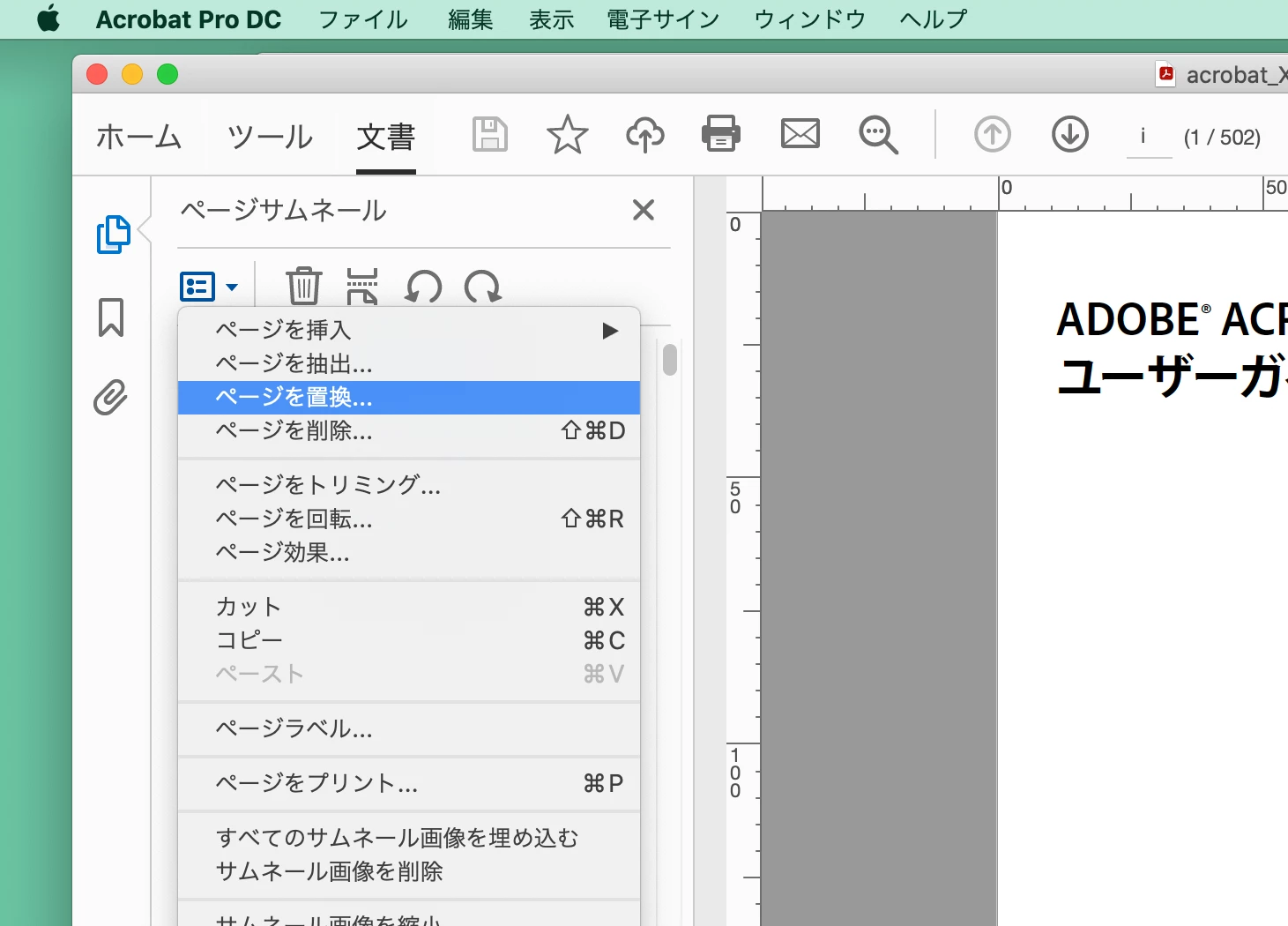This screenshot has height=926, width=1288.
Task: Open ページラベル... dialog
Action: click(x=409, y=728)
